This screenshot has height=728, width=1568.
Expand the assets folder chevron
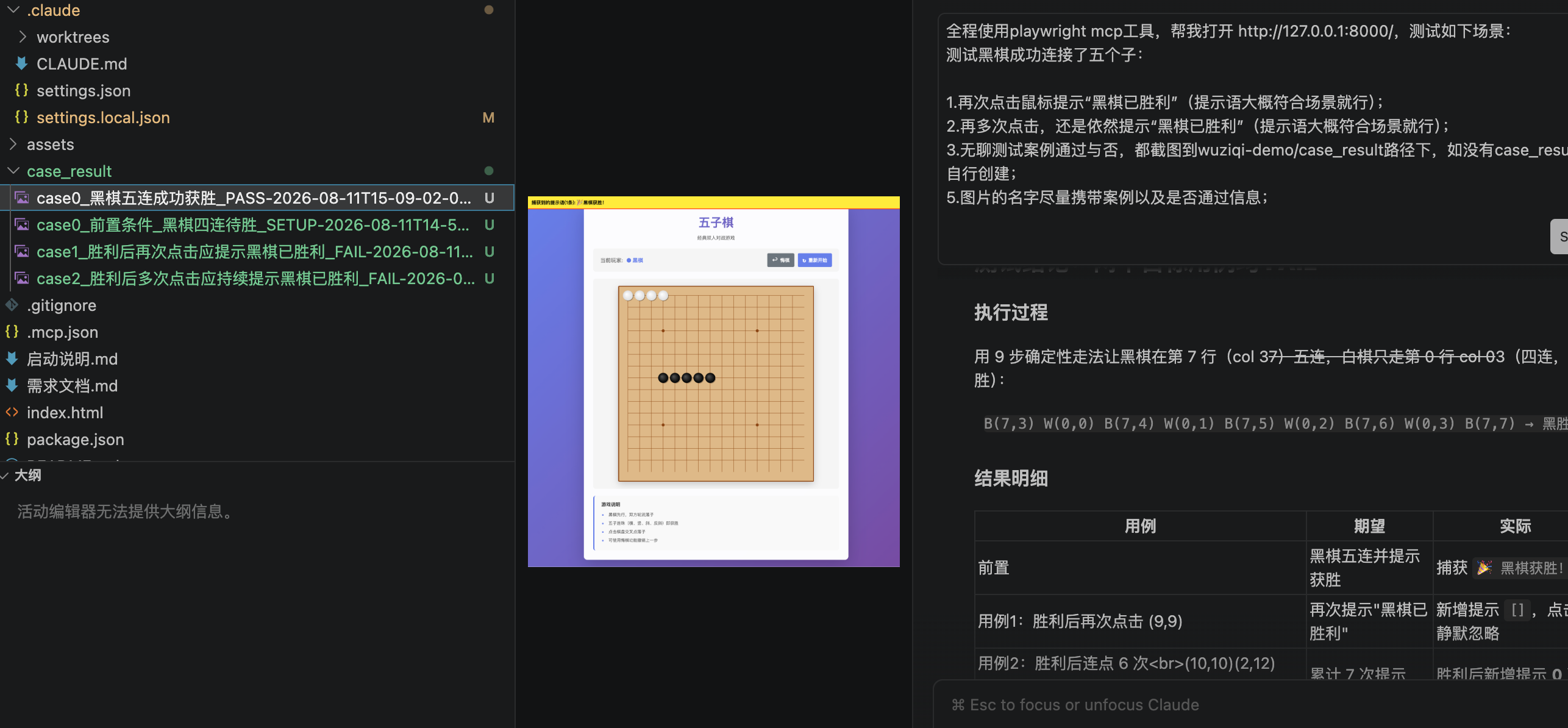pos(13,145)
